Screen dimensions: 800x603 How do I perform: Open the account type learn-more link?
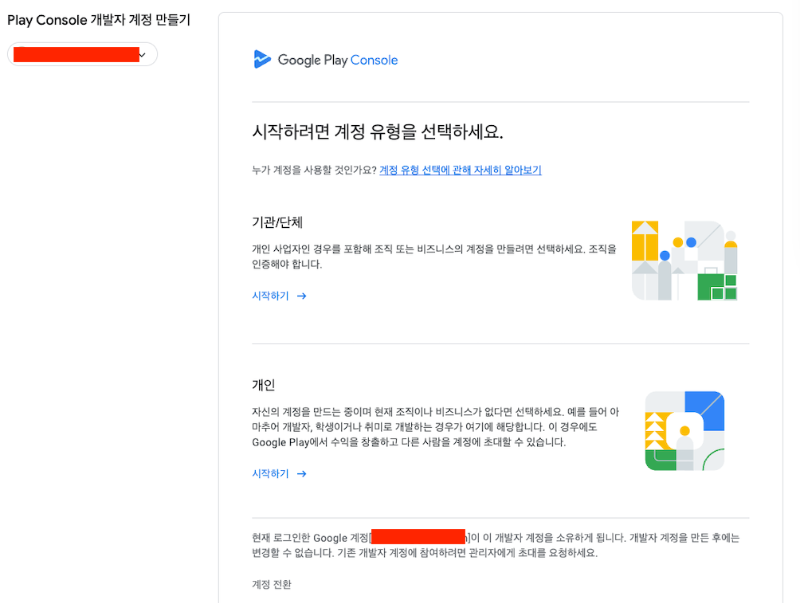pyautogui.click(x=460, y=170)
